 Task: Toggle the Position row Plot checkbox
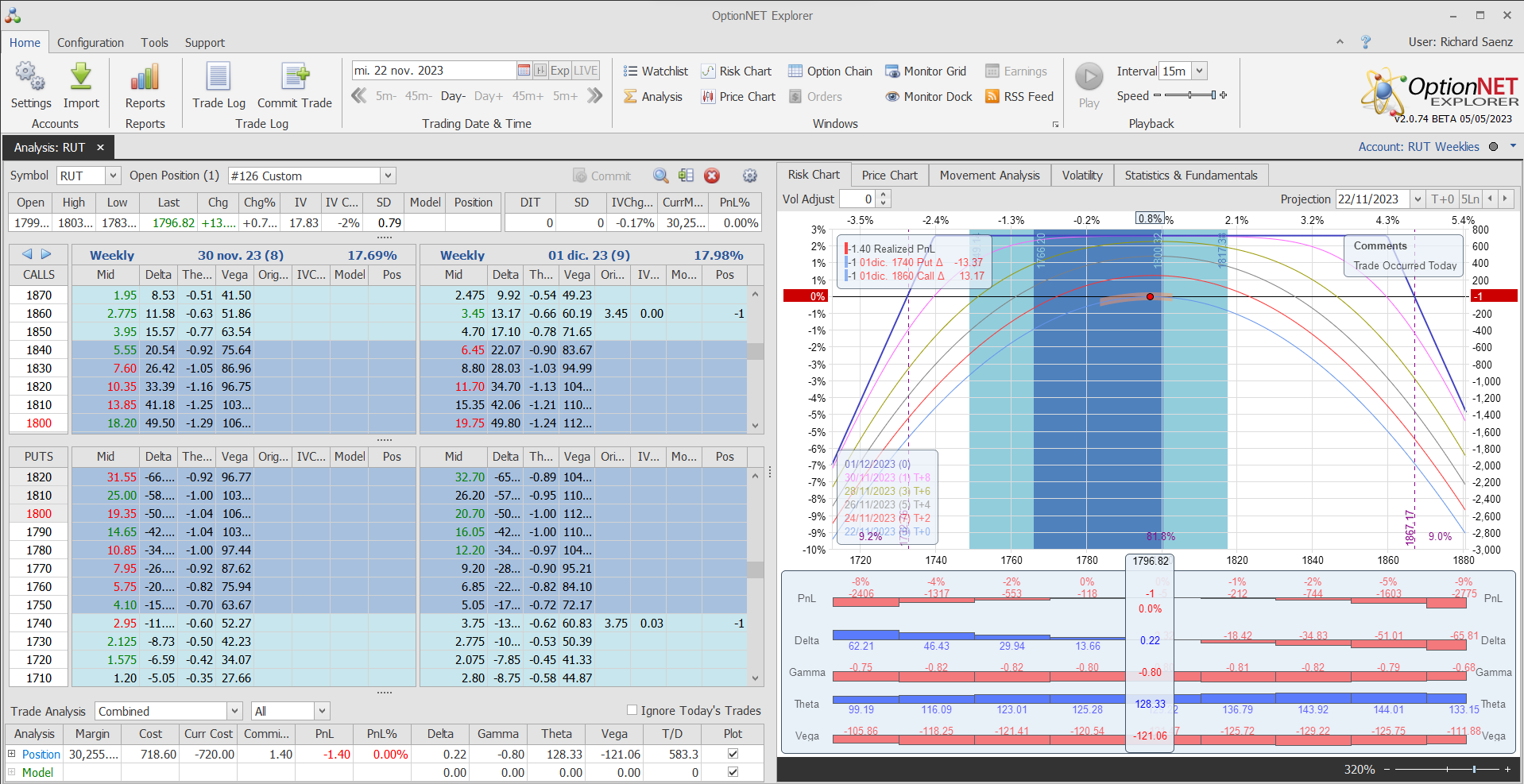click(733, 754)
